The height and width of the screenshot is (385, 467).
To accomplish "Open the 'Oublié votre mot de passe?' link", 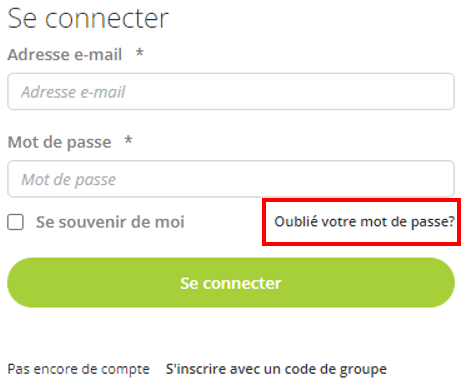I will [364, 222].
